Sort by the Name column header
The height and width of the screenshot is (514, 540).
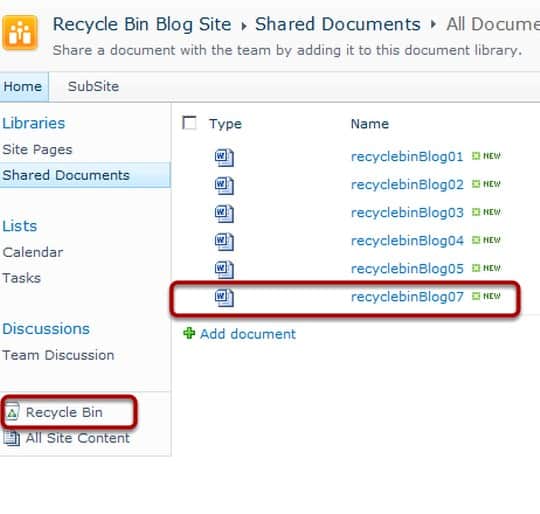point(370,124)
